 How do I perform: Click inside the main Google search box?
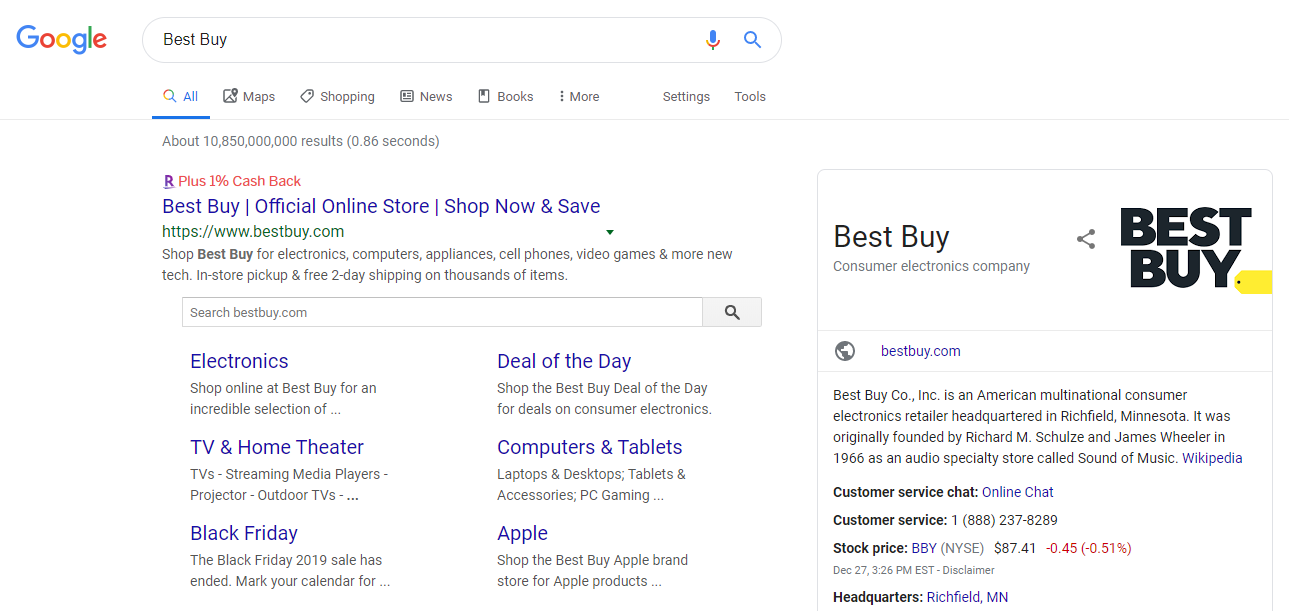click(400, 39)
